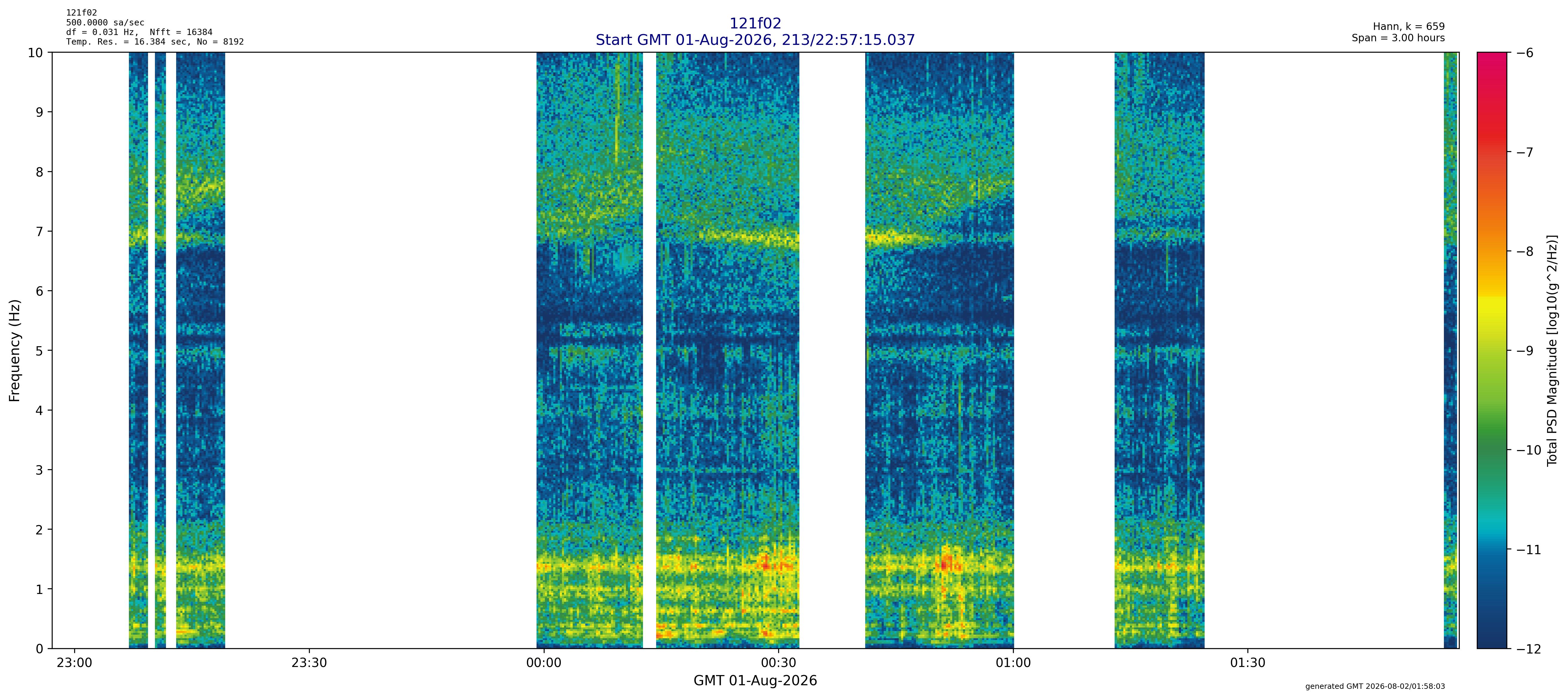Click the "00:30" time tick label
This screenshot has width=1568, height=699.
pyautogui.click(x=778, y=663)
